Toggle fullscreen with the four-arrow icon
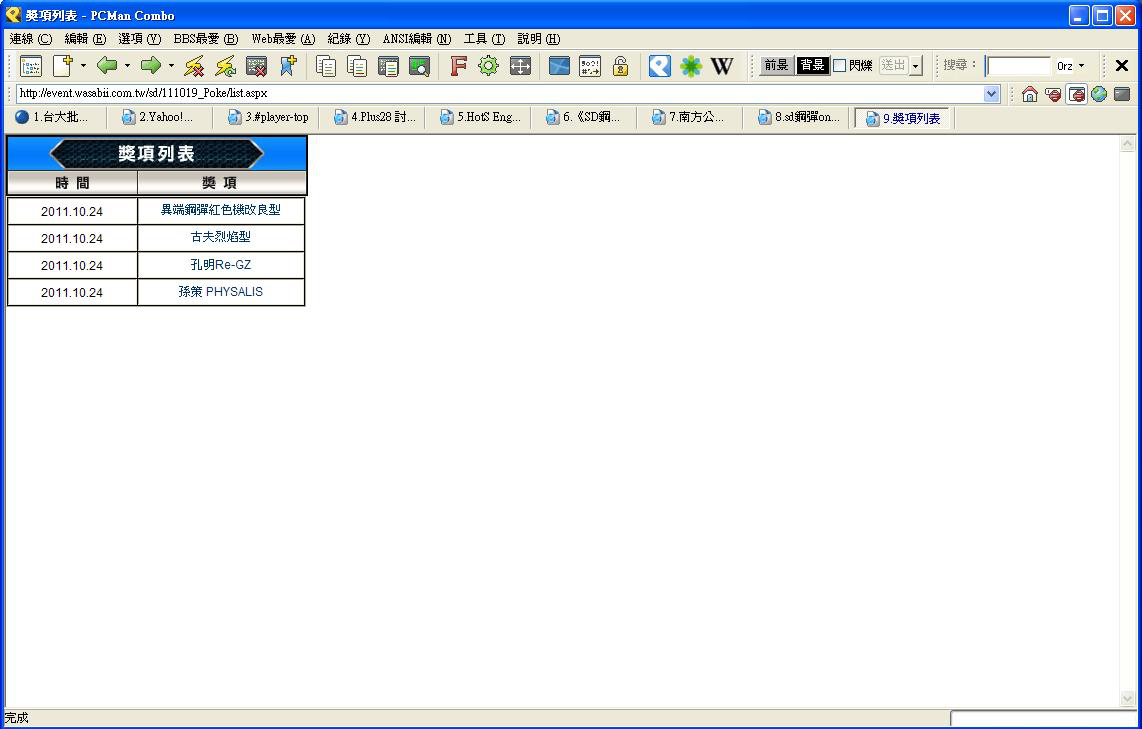This screenshot has width=1142, height=729. coord(520,66)
